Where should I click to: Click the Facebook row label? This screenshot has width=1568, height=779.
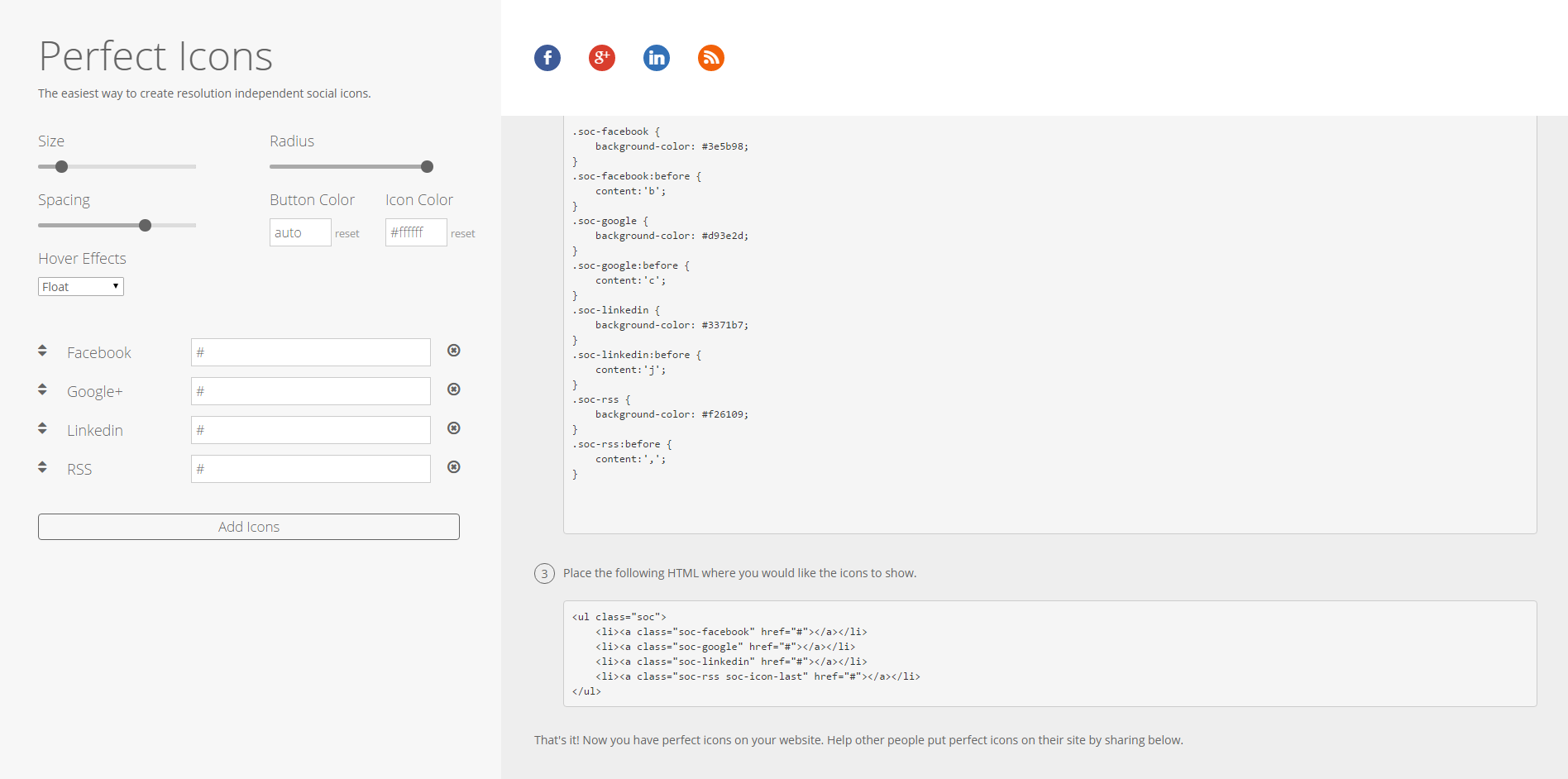point(99,353)
